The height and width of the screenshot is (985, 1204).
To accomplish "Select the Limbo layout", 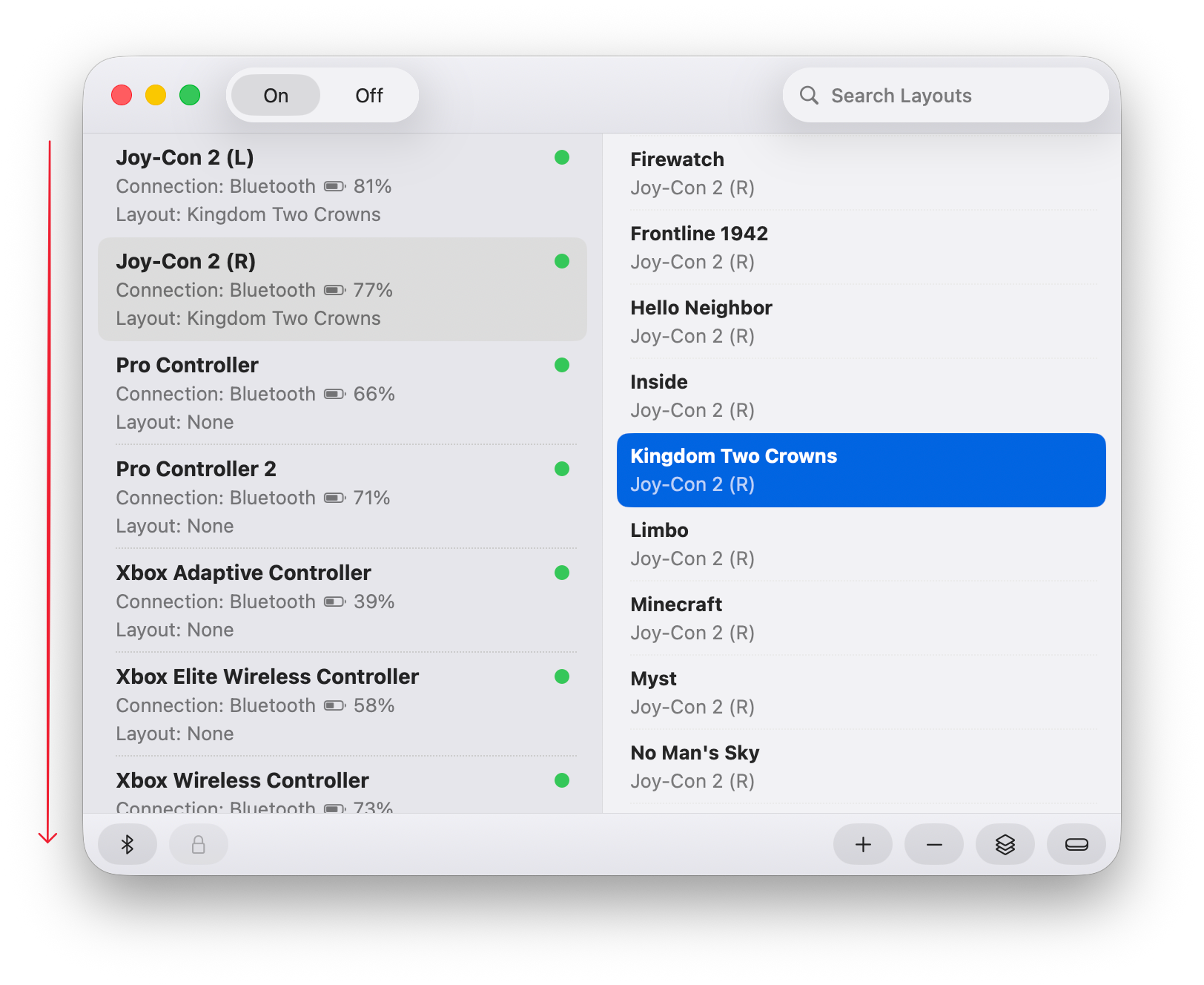I will [861, 544].
